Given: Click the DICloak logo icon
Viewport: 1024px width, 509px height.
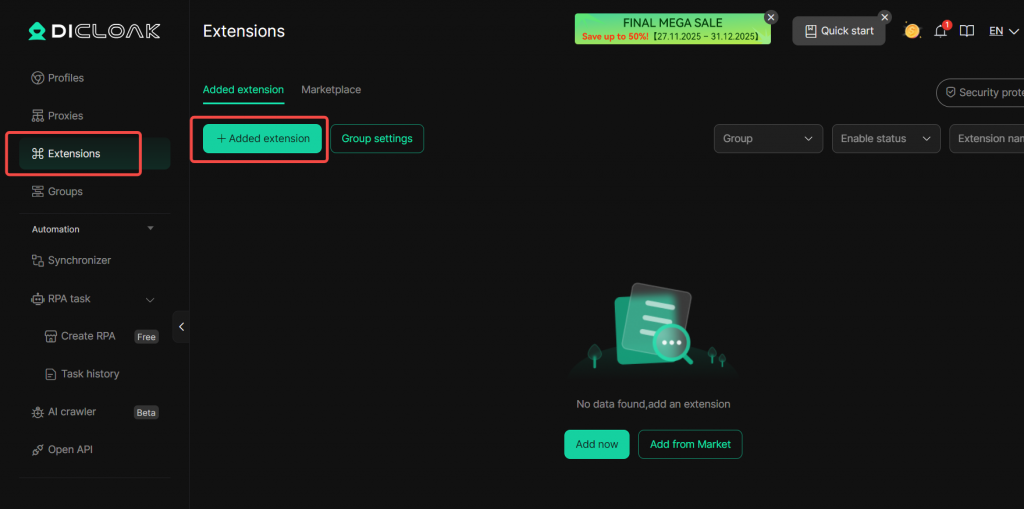Looking at the screenshot, I should [x=37, y=31].
